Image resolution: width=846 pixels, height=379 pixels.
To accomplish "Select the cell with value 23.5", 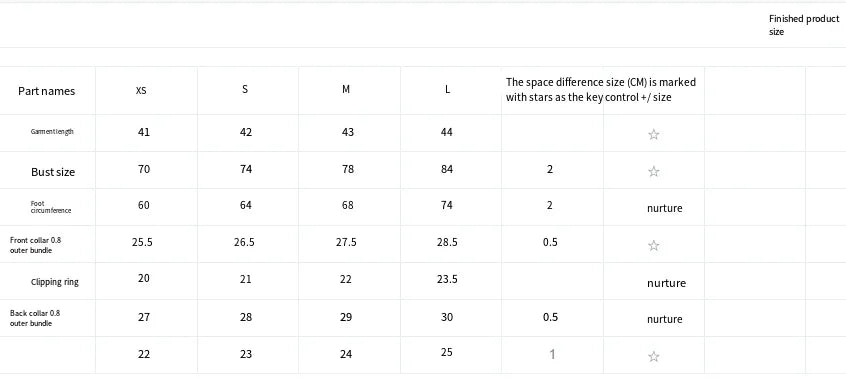I will click(x=447, y=279).
